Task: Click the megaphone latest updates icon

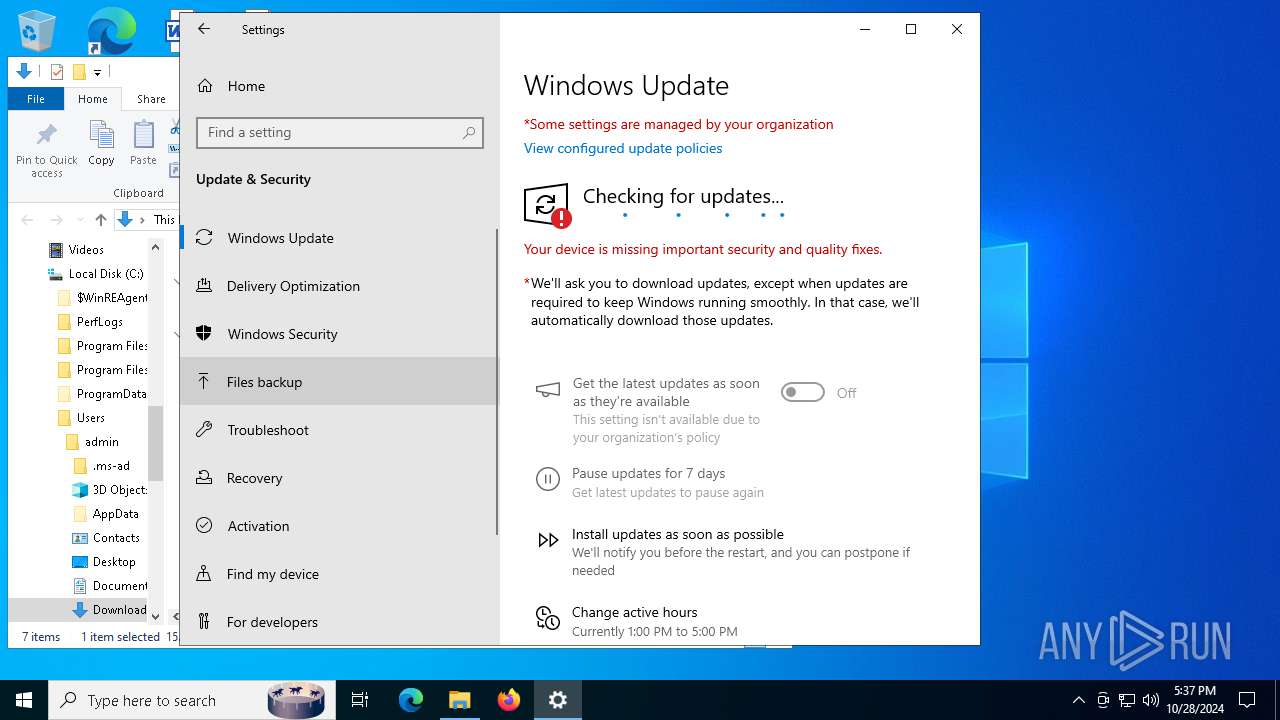Action: pos(547,390)
